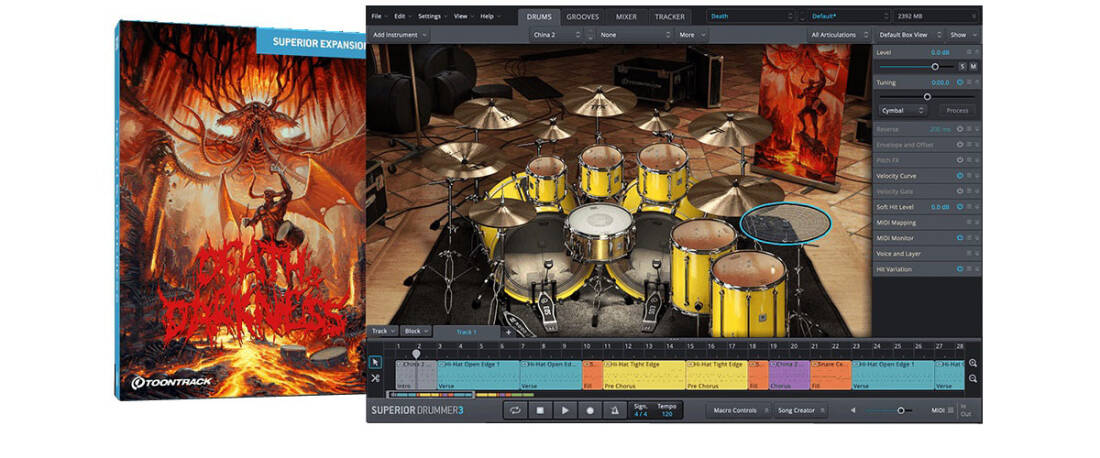Open the Add Instrument dropdown
This screenshot has width=1100, height=458.
click(x=399, y=34)
